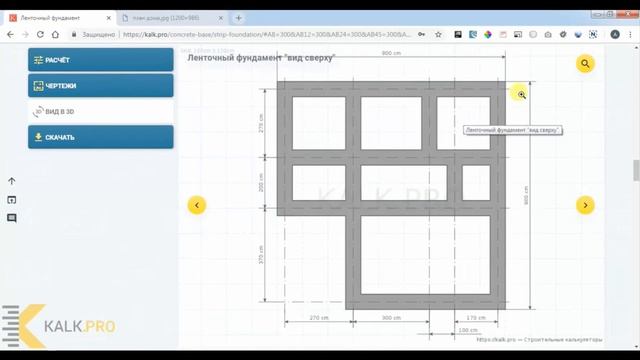
Task: Open the РАСЧЁТ section
Action: [x=100, y=60]
